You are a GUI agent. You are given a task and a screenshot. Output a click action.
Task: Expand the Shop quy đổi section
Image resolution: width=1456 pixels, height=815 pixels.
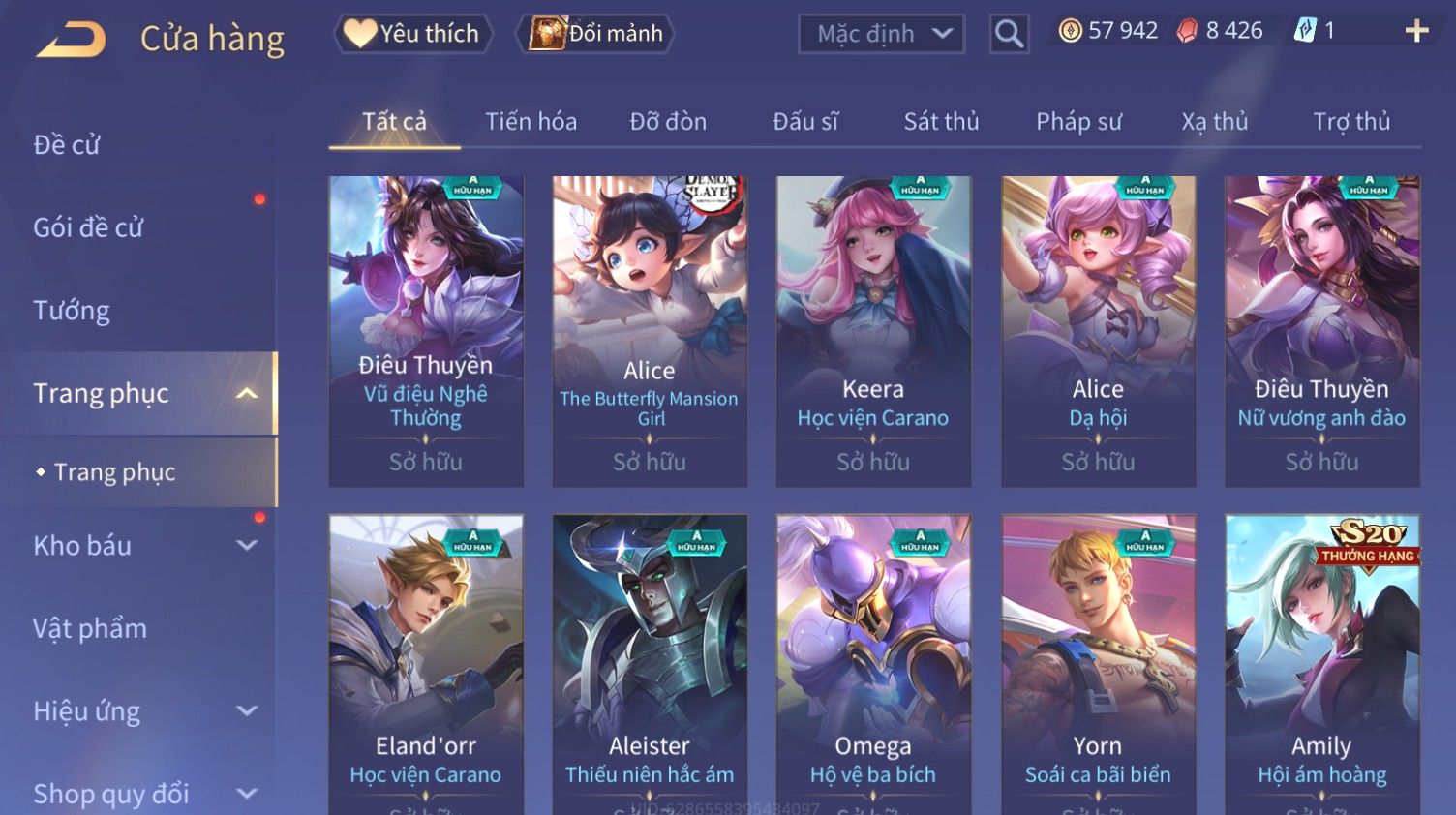coord(247,794)
